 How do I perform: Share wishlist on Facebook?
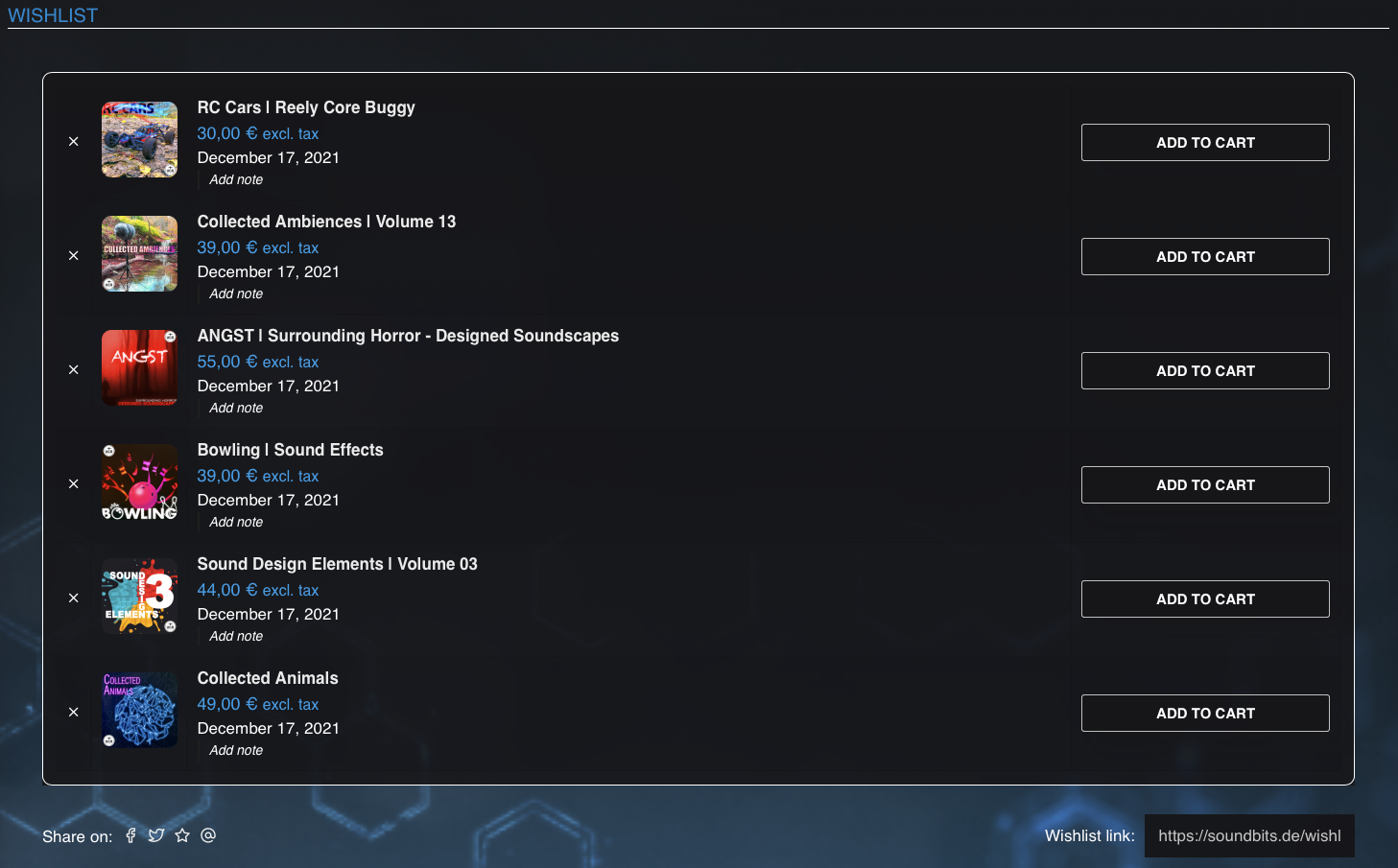coord(130,835)
